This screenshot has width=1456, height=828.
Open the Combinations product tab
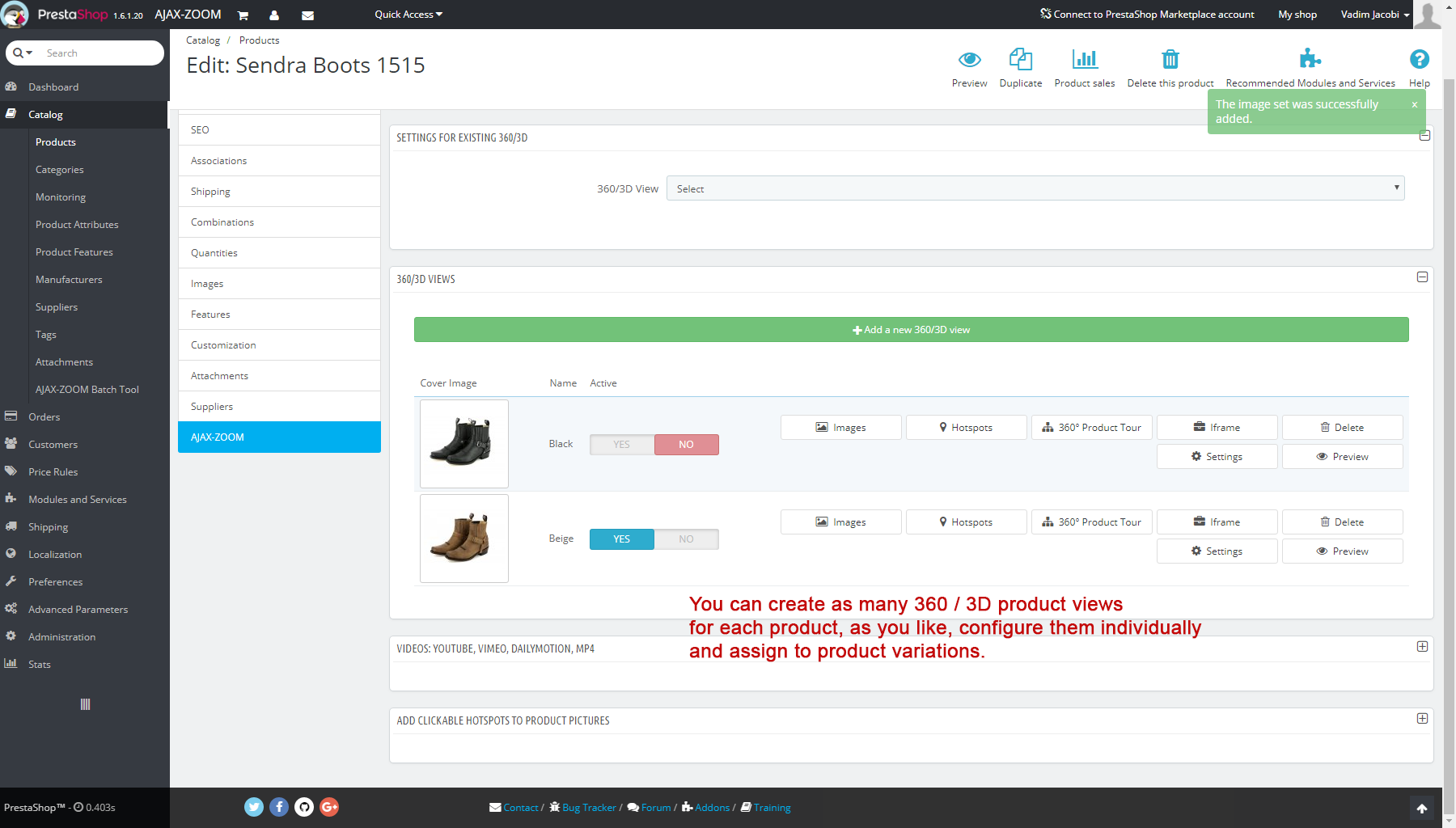tap(279, 222)
